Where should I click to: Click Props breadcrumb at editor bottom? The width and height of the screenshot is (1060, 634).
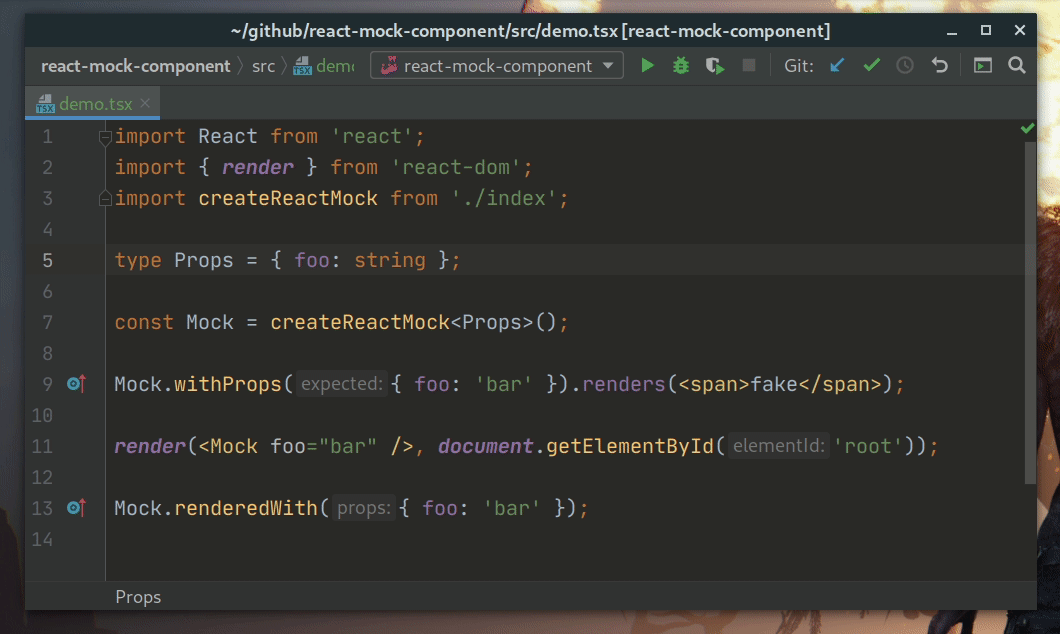tap(138, 598)
